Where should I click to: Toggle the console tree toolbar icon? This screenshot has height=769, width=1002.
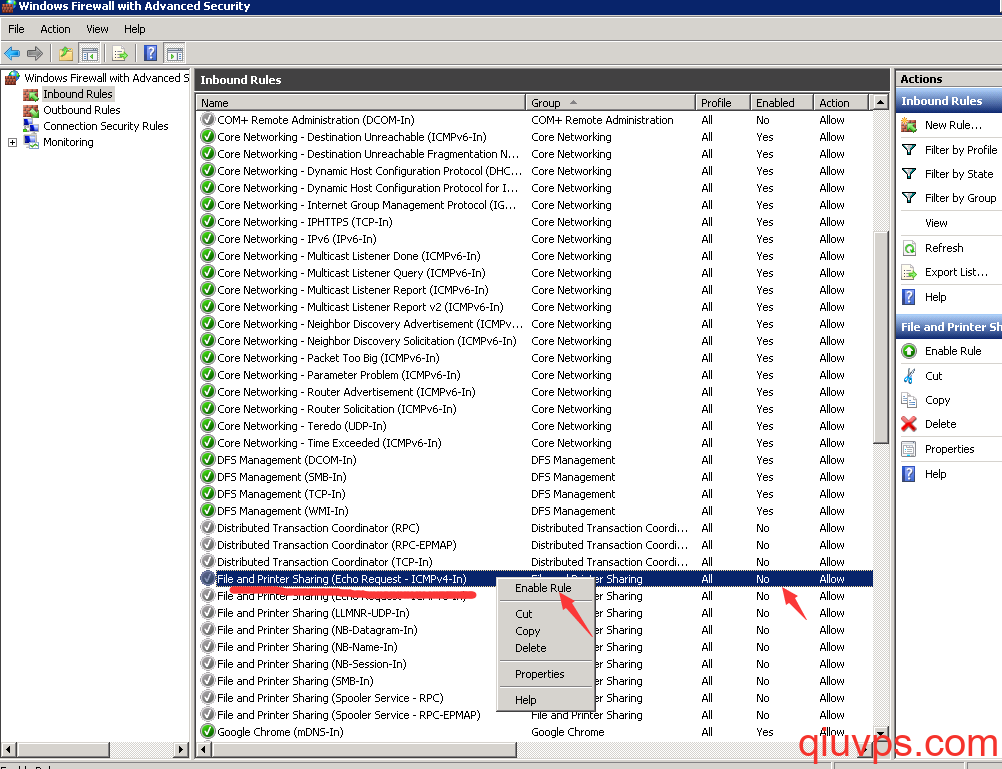(x=89, y=54)
